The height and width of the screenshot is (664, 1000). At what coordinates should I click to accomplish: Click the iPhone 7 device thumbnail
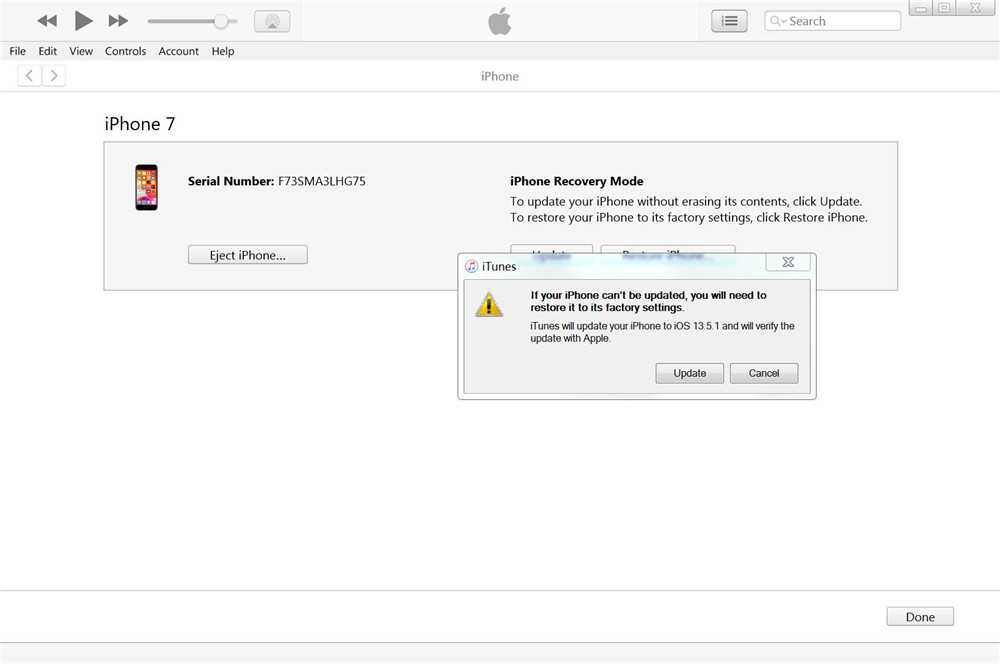[x=146, y=188]
